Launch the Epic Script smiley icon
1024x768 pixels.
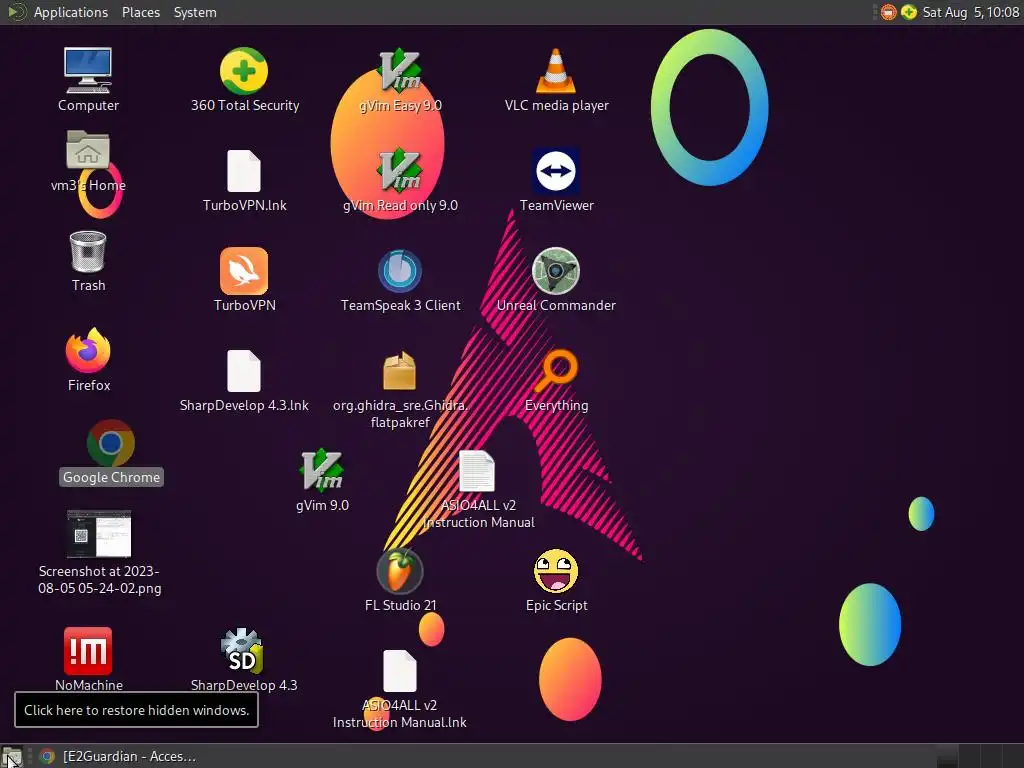[x=556, y=571]
